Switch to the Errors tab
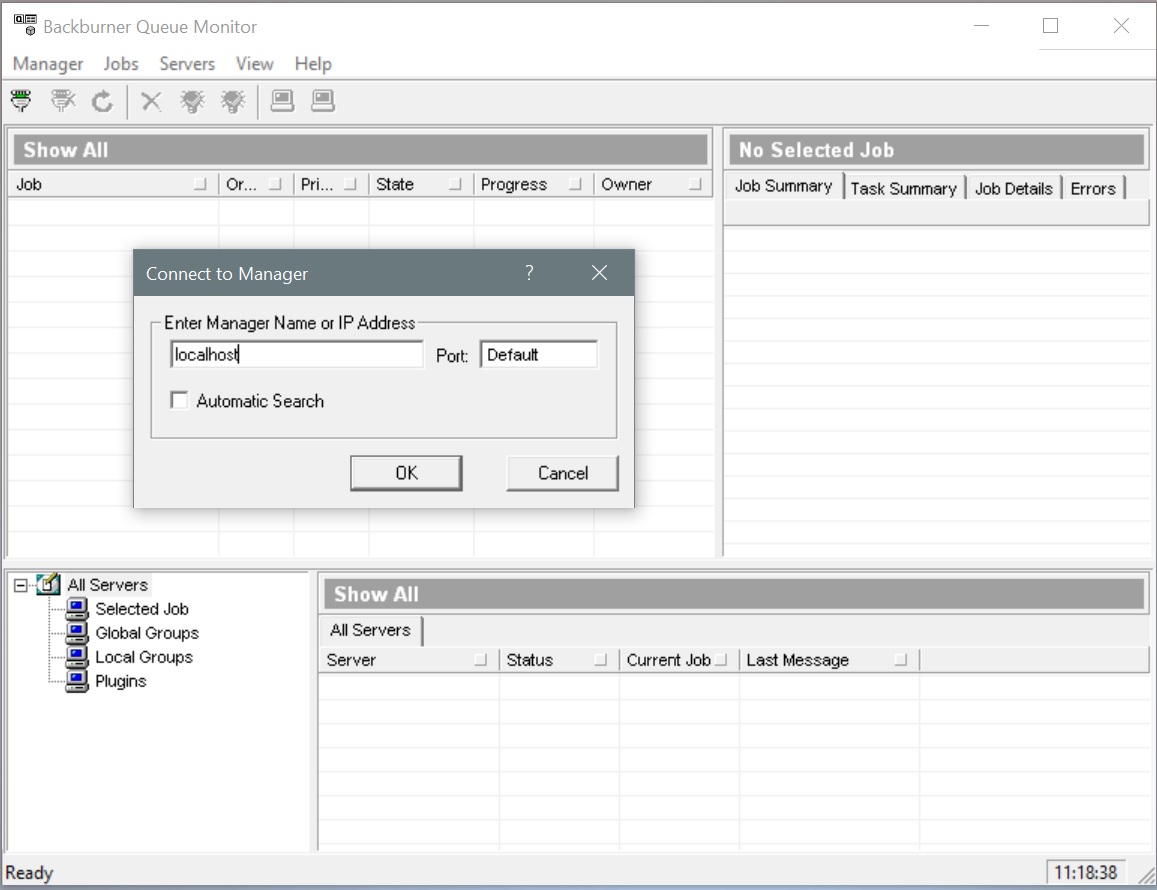The image size is (1157, 890). tap(1093, 188)
